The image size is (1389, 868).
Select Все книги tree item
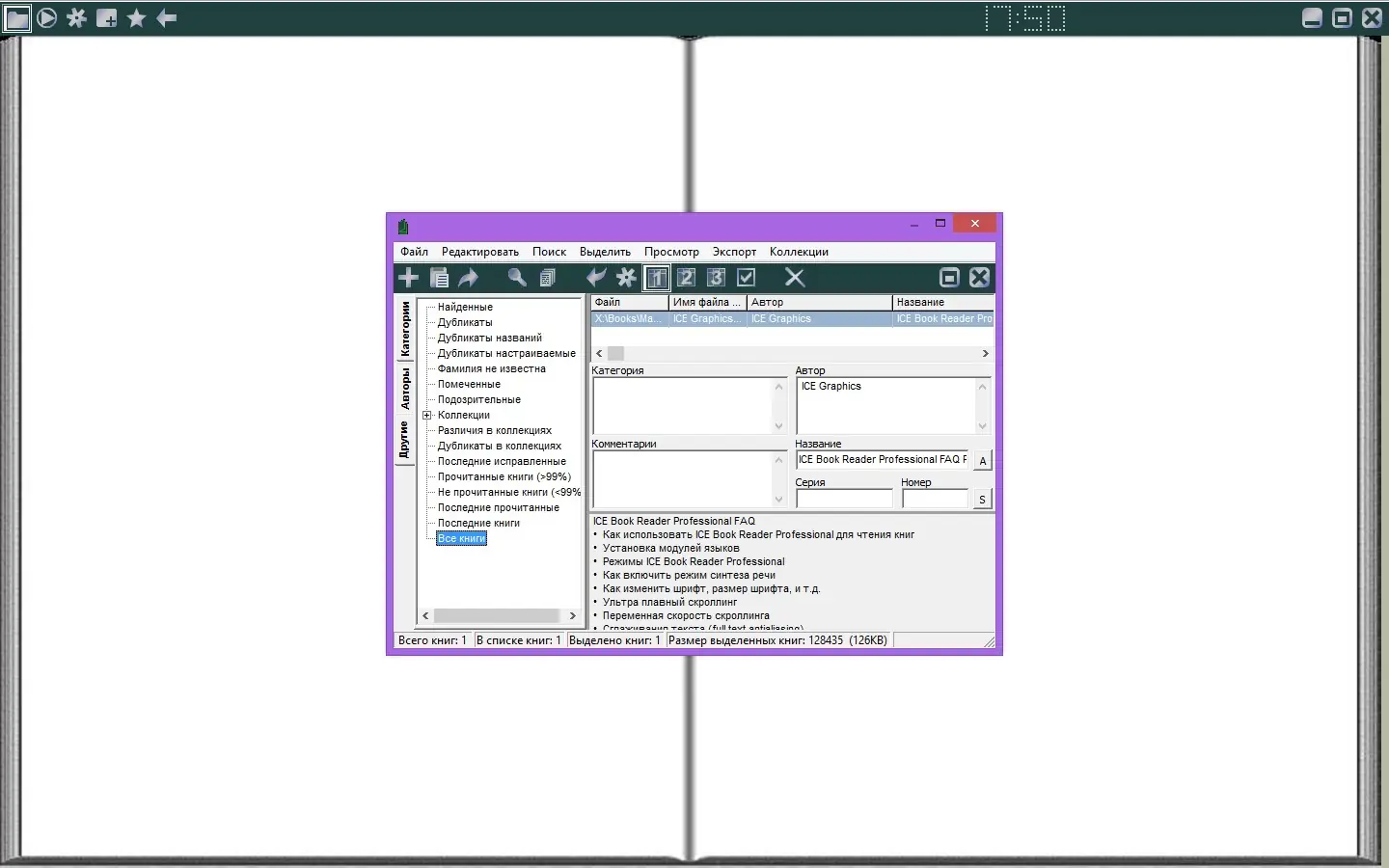pos(461,538)
